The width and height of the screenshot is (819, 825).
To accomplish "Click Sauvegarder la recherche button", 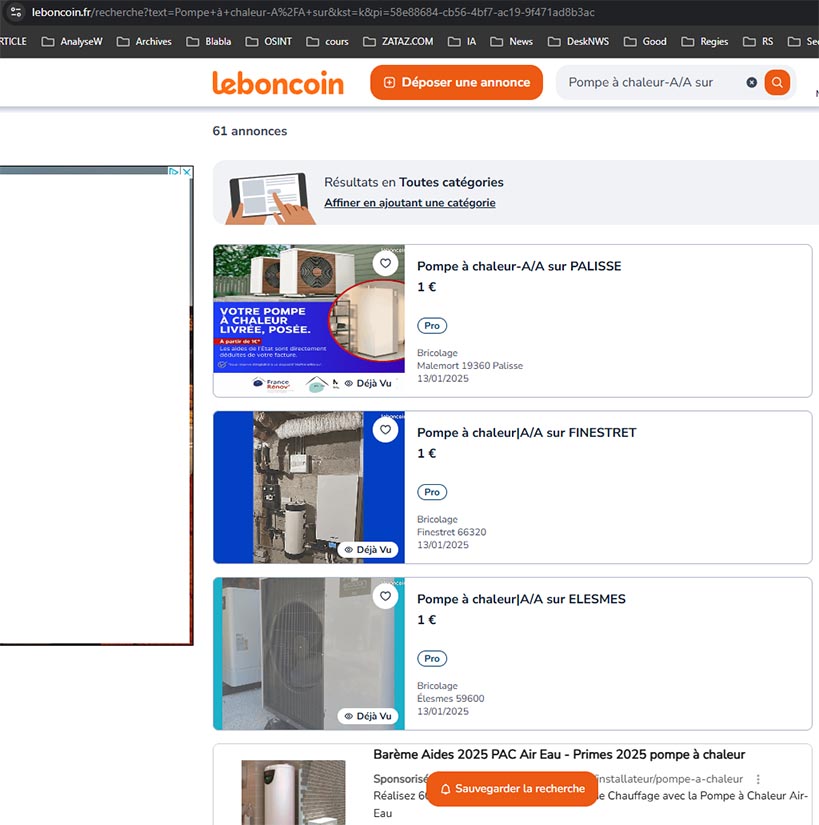I will click(x=512, y=789).
